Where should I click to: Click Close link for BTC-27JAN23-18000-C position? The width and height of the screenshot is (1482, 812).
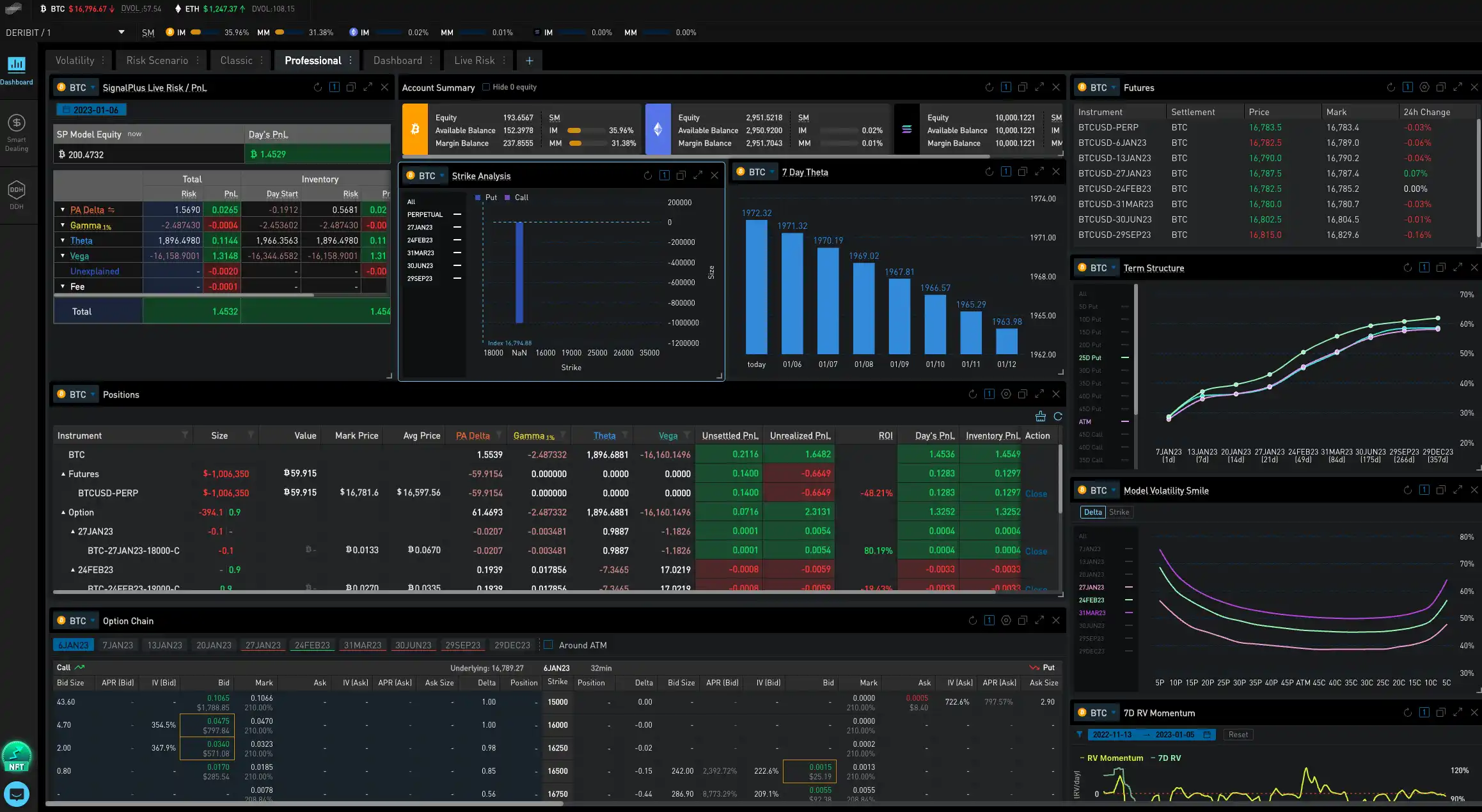click(x=1036, y=551)
